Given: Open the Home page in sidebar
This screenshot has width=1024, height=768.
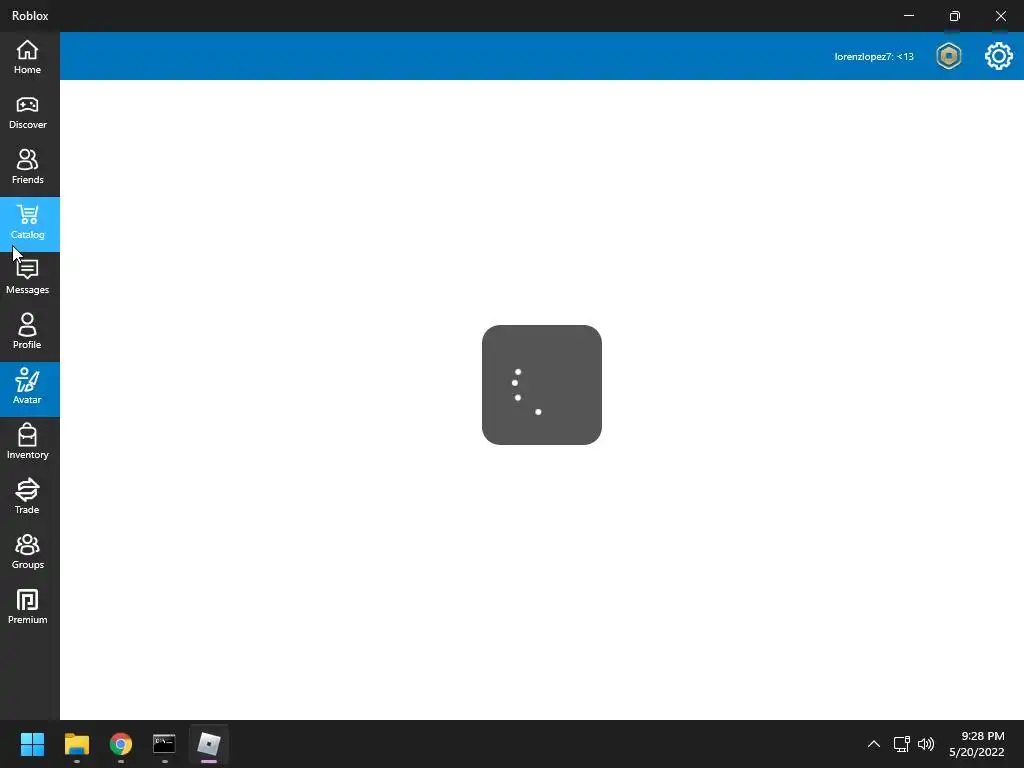Looking at the screenshot, I should (x=27, y=57).
